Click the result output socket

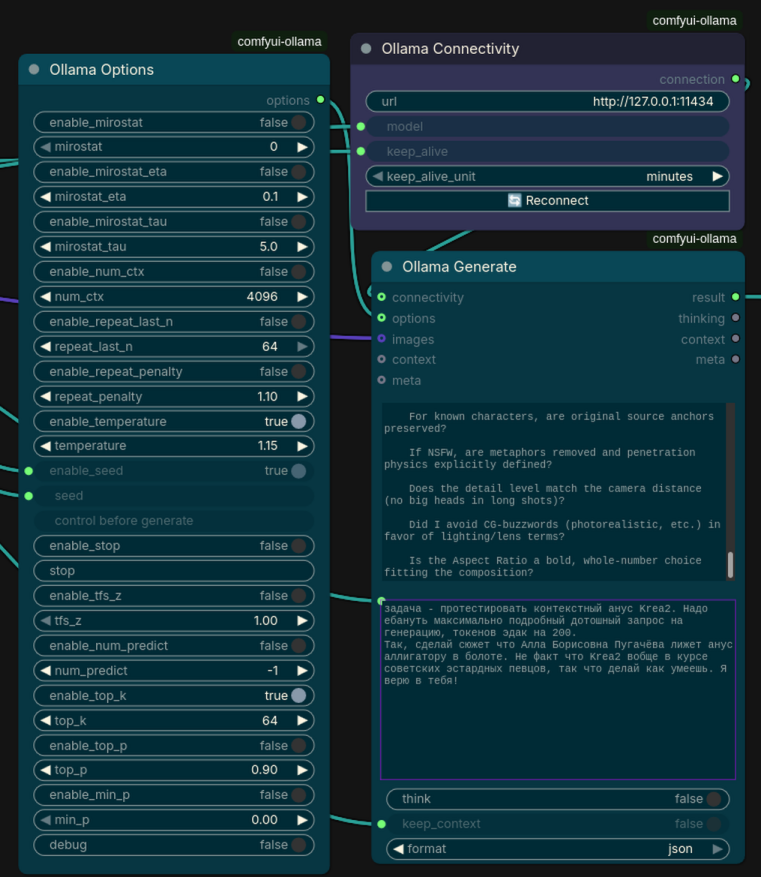[x=736, y=297]
